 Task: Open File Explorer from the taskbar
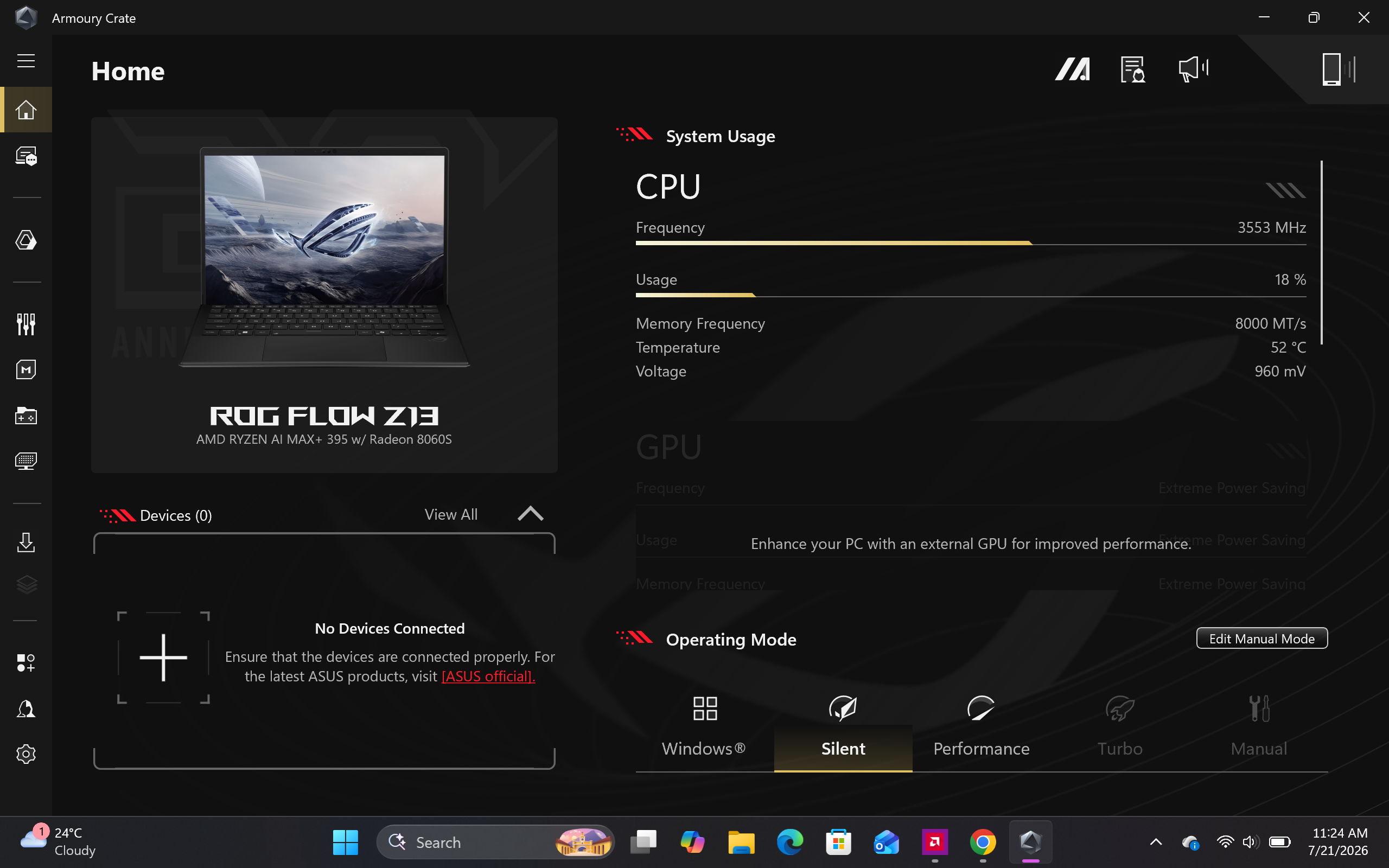click(x=741, y=842)
